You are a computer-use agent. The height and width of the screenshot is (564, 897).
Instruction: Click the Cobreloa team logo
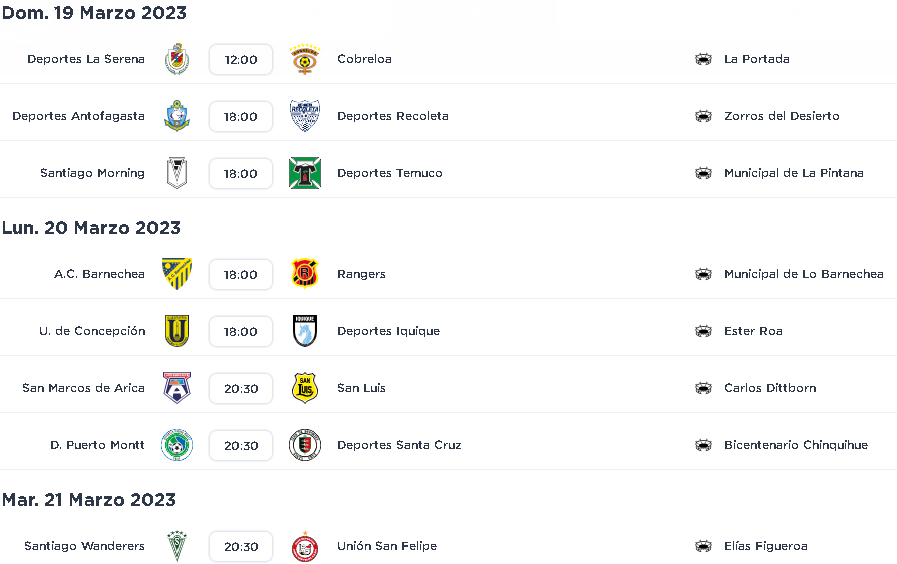coord(304,59)
